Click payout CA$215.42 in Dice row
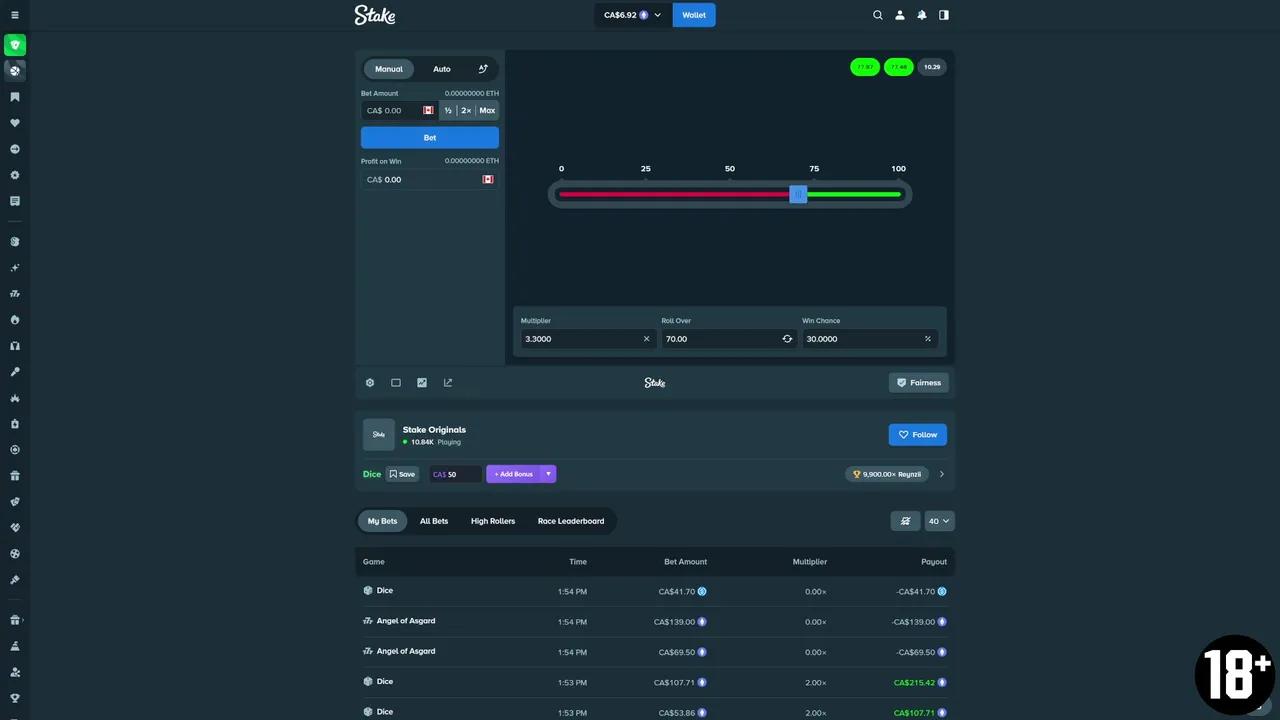 [914, 682]
